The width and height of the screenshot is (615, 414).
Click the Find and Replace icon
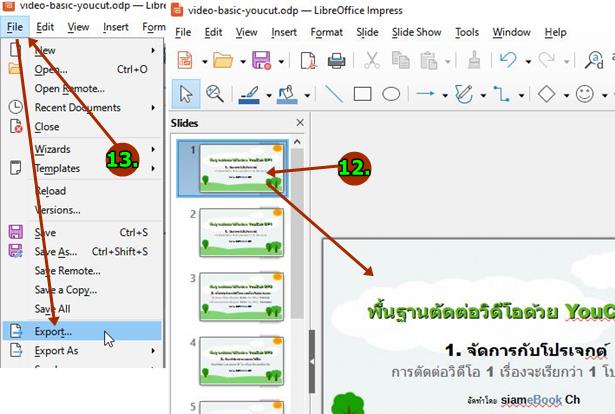pyautogui.click(x=594, y=61)
